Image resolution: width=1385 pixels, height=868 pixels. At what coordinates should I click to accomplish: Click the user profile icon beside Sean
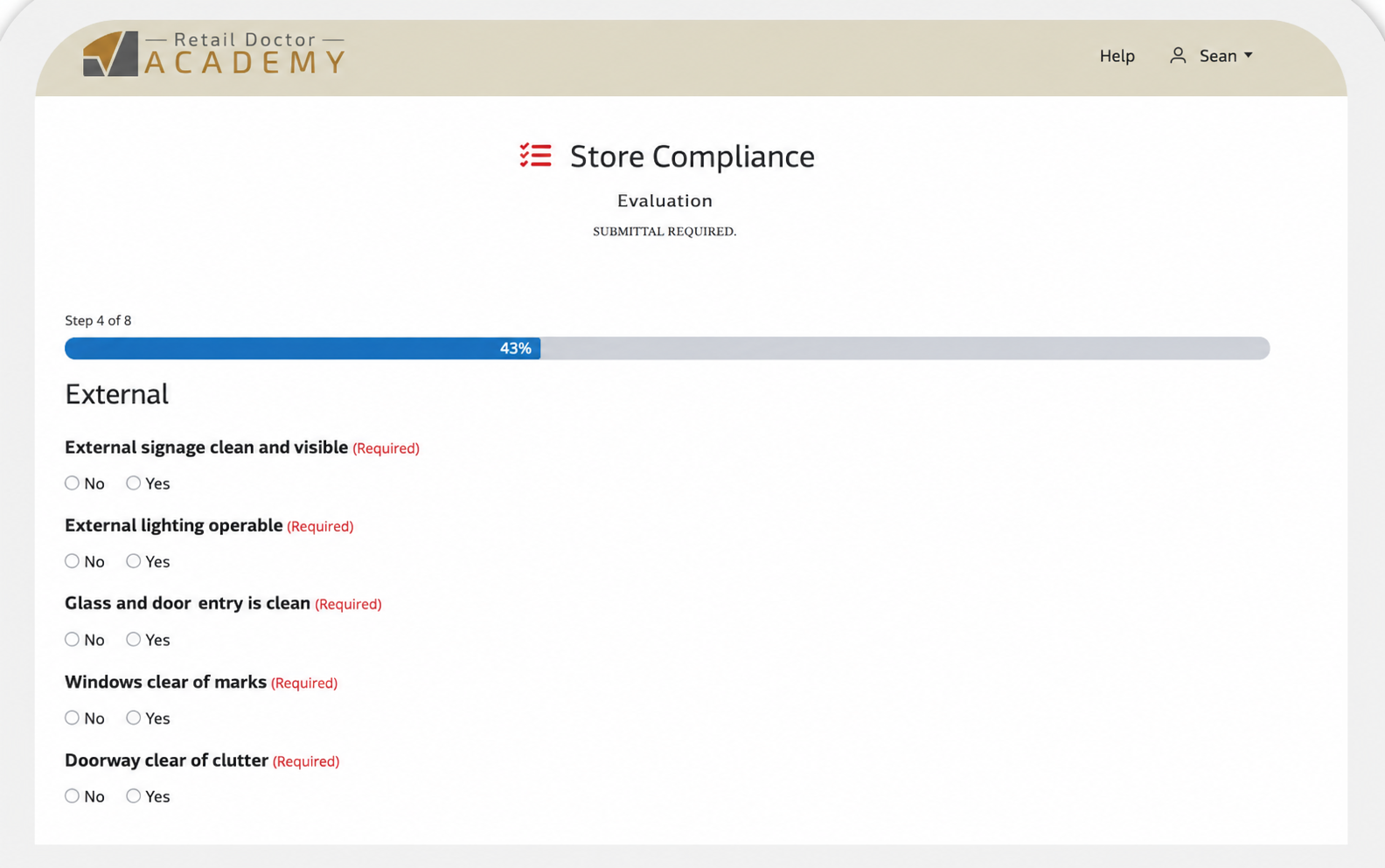pyautogui.click(x=1178, y=56)
